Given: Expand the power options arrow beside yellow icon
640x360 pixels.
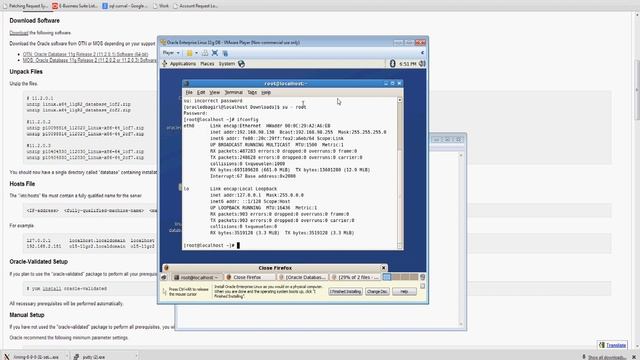Looking at the screenshot, I should (196, 53).
